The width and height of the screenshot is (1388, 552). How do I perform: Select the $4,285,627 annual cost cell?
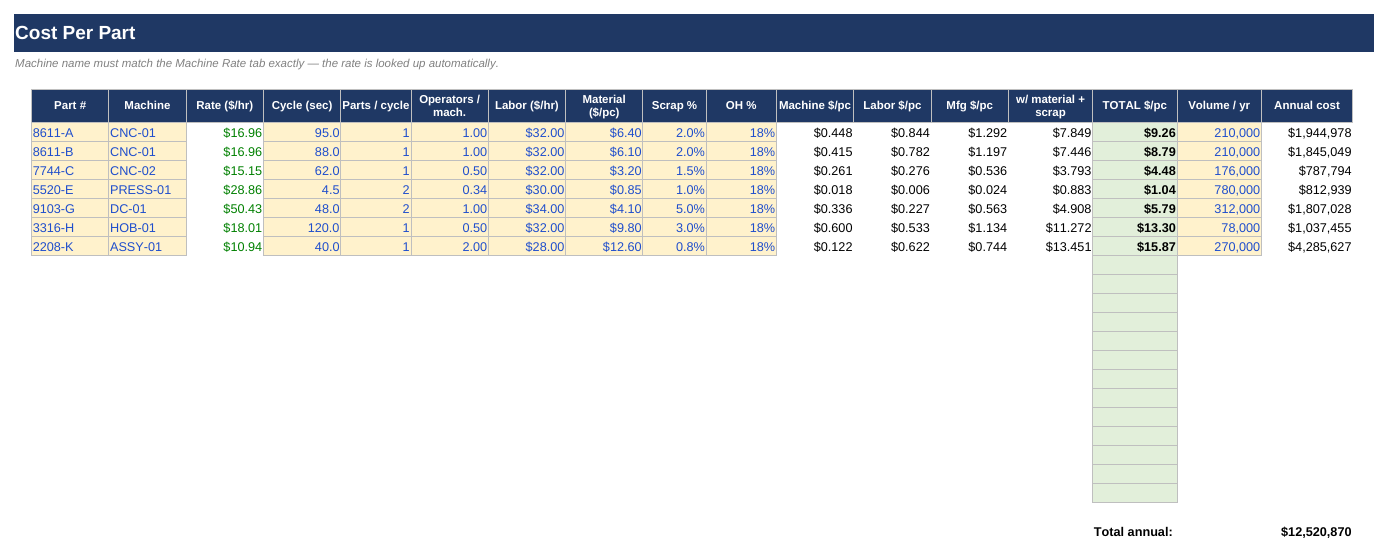click(x=1307, y=246)
